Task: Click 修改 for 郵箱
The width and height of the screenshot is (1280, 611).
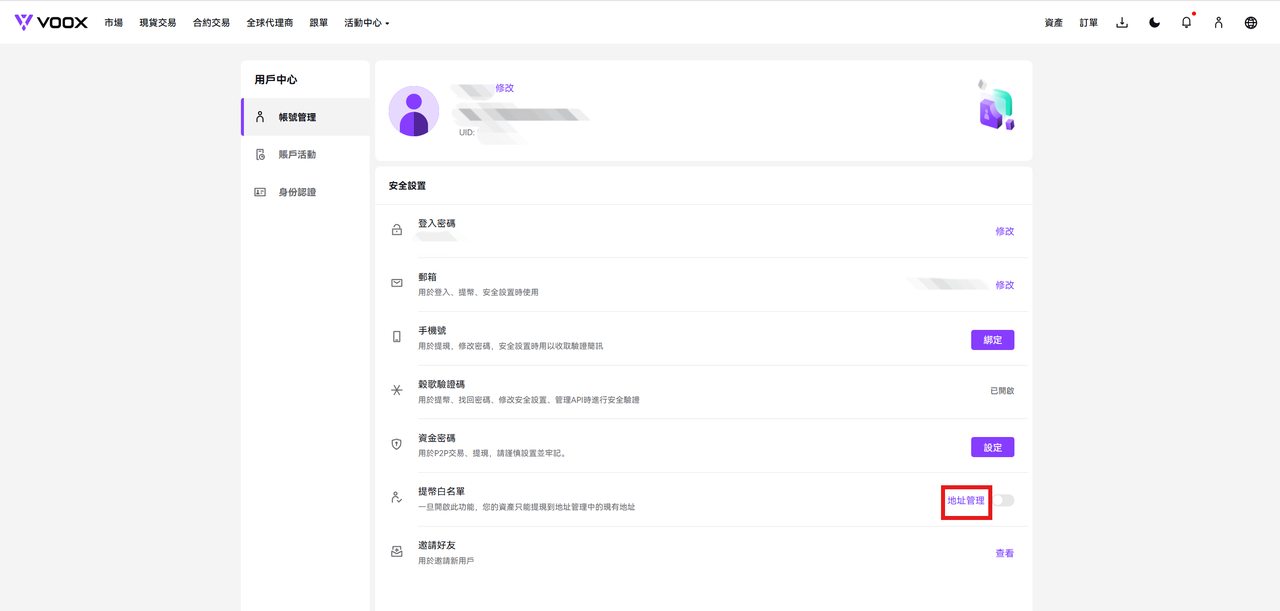Action: click(x=1004, y=285)
